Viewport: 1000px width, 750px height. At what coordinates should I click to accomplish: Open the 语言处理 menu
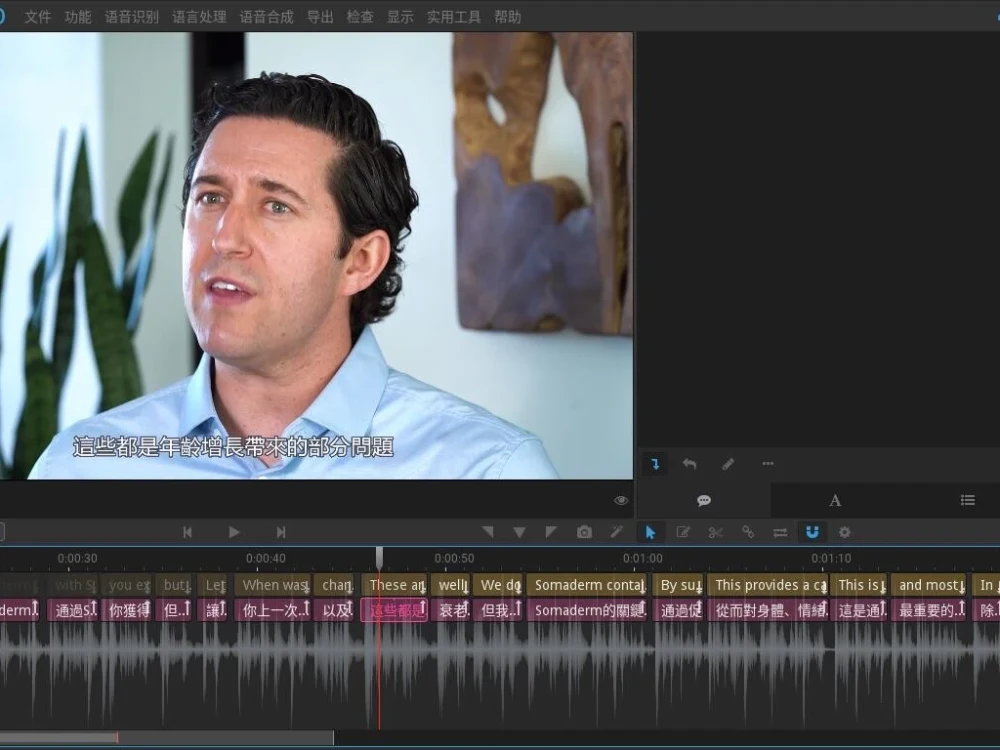199,17
